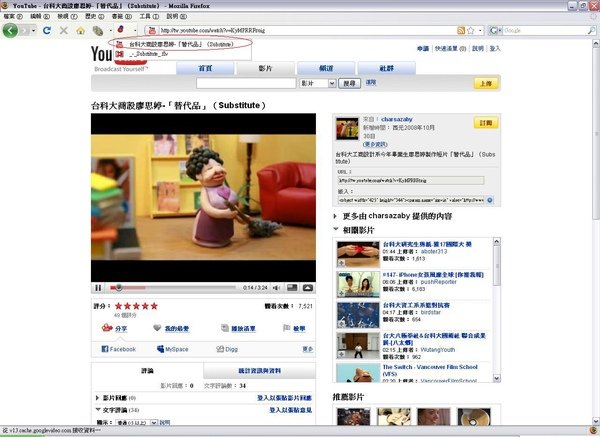Flag the video with the 檢舉 link
The height and width of the screenshot is (437, 600).
pos(294,328)
